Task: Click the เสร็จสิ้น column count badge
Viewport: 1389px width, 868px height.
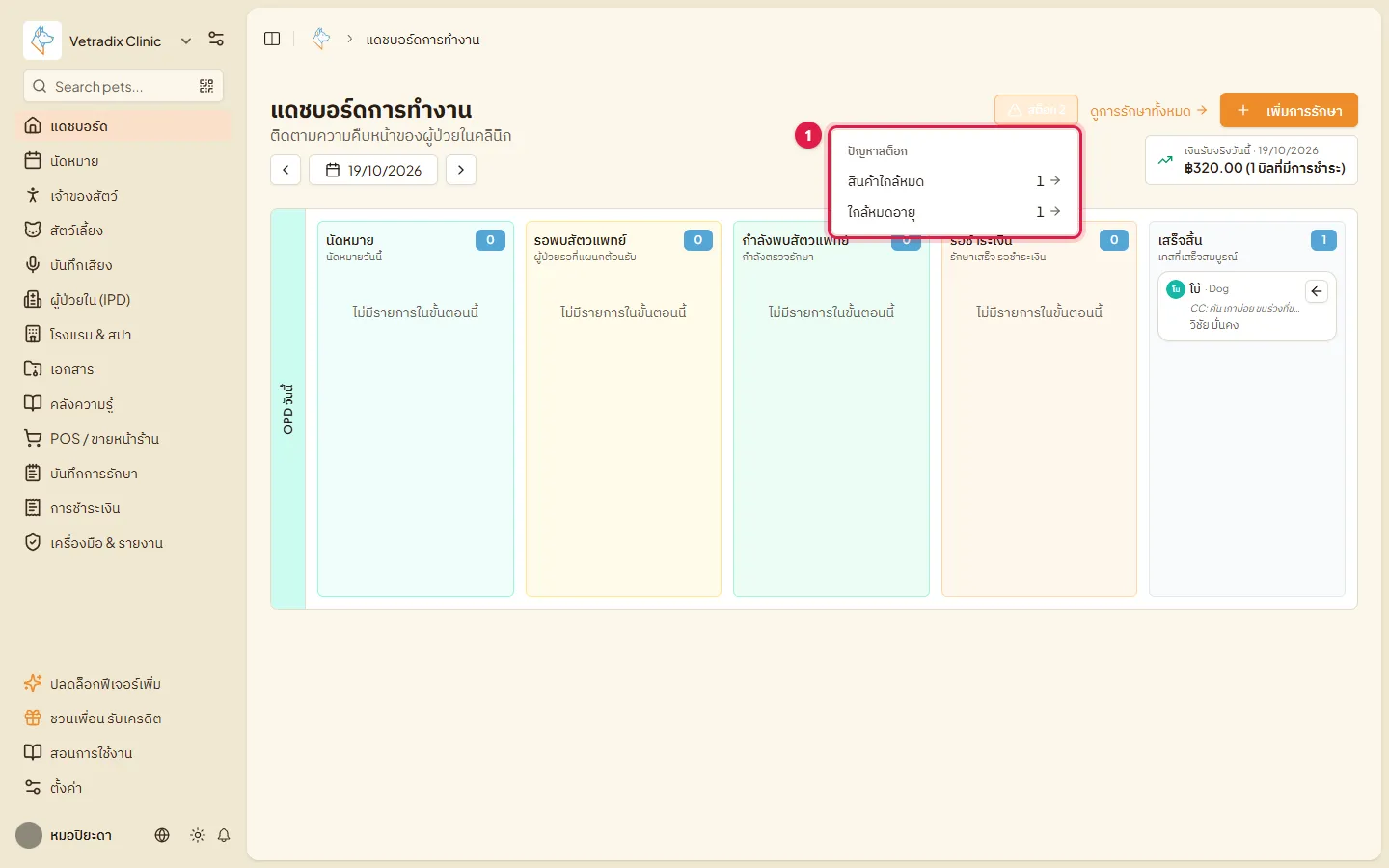Action: pos(1323,240)
